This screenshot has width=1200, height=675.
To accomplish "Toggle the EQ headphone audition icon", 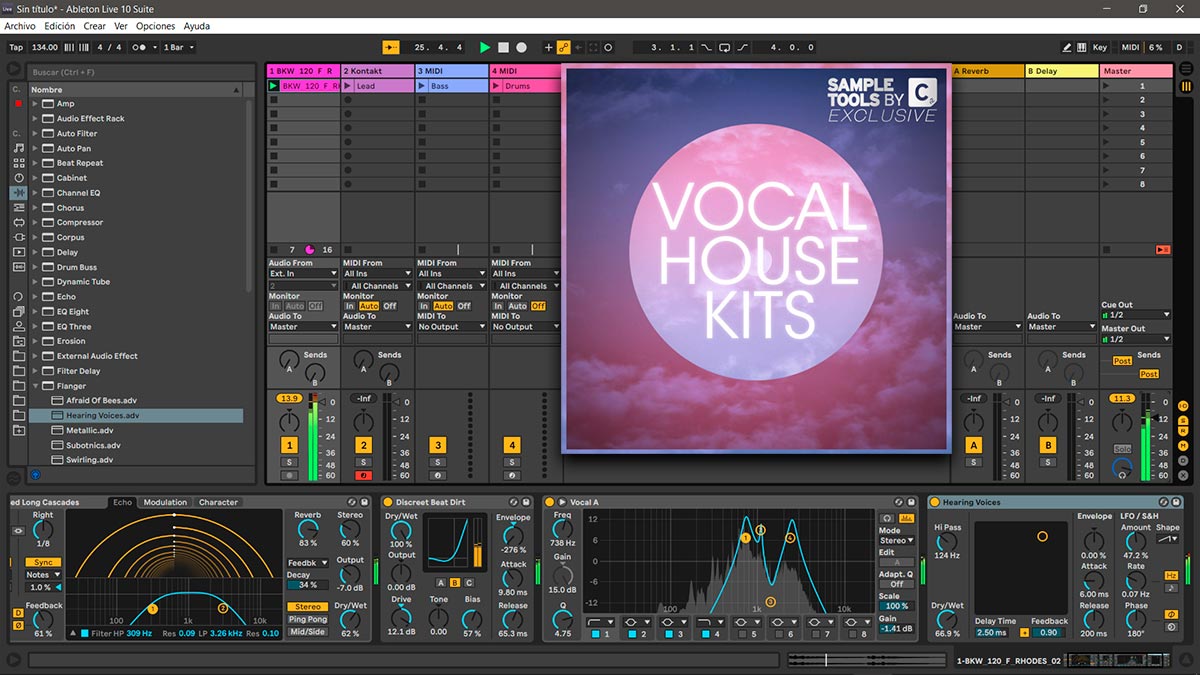I will tap(887, 517).
